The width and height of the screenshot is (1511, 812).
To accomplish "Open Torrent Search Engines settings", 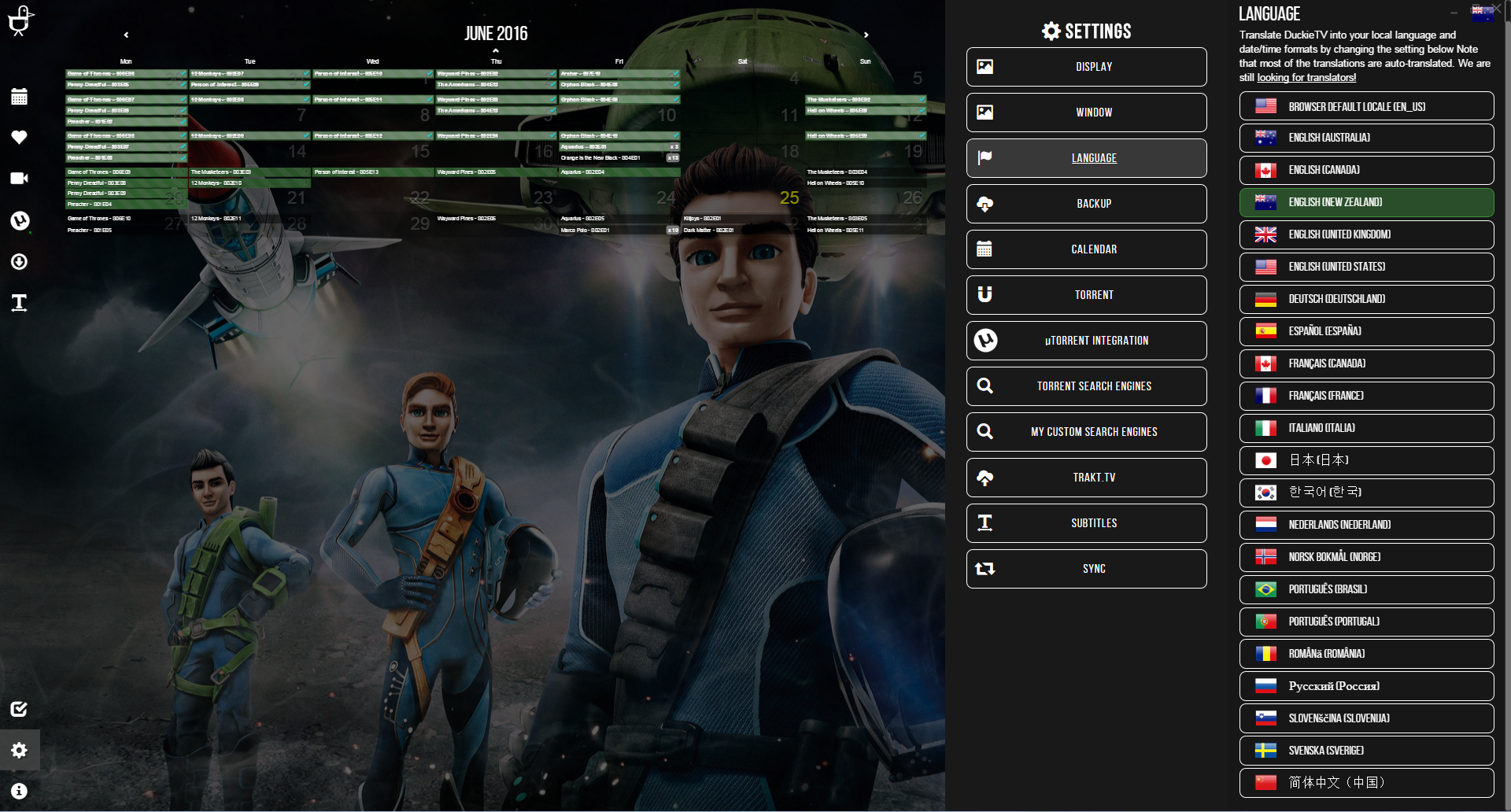I will click(x=1086, y=386).
